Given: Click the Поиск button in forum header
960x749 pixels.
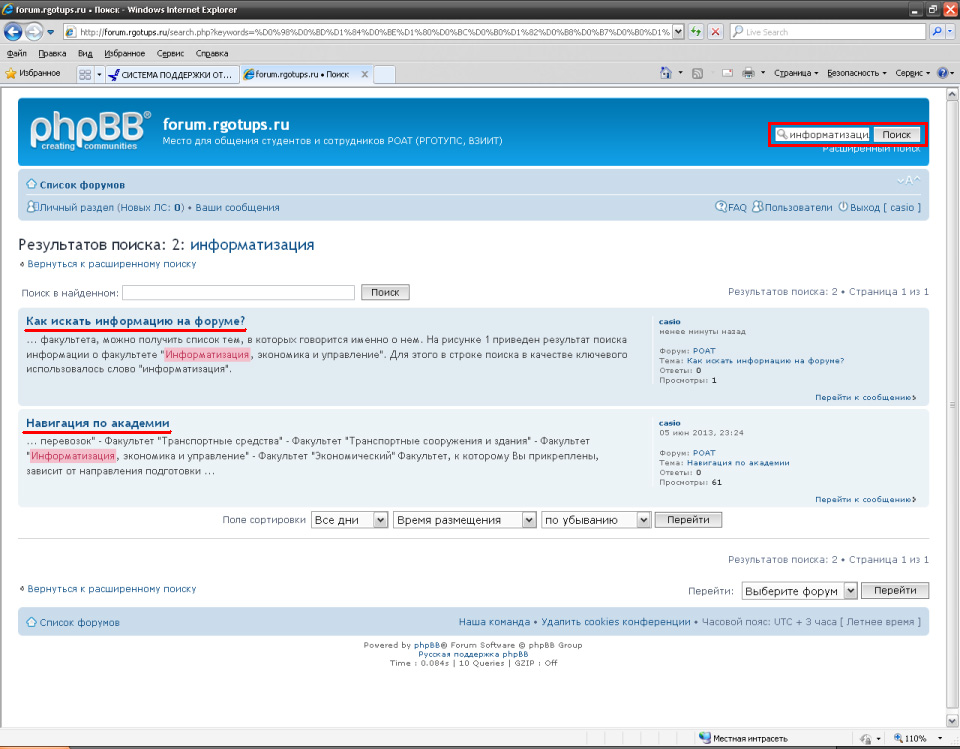Looking at the screenshot, I should [x=897, y=135].
